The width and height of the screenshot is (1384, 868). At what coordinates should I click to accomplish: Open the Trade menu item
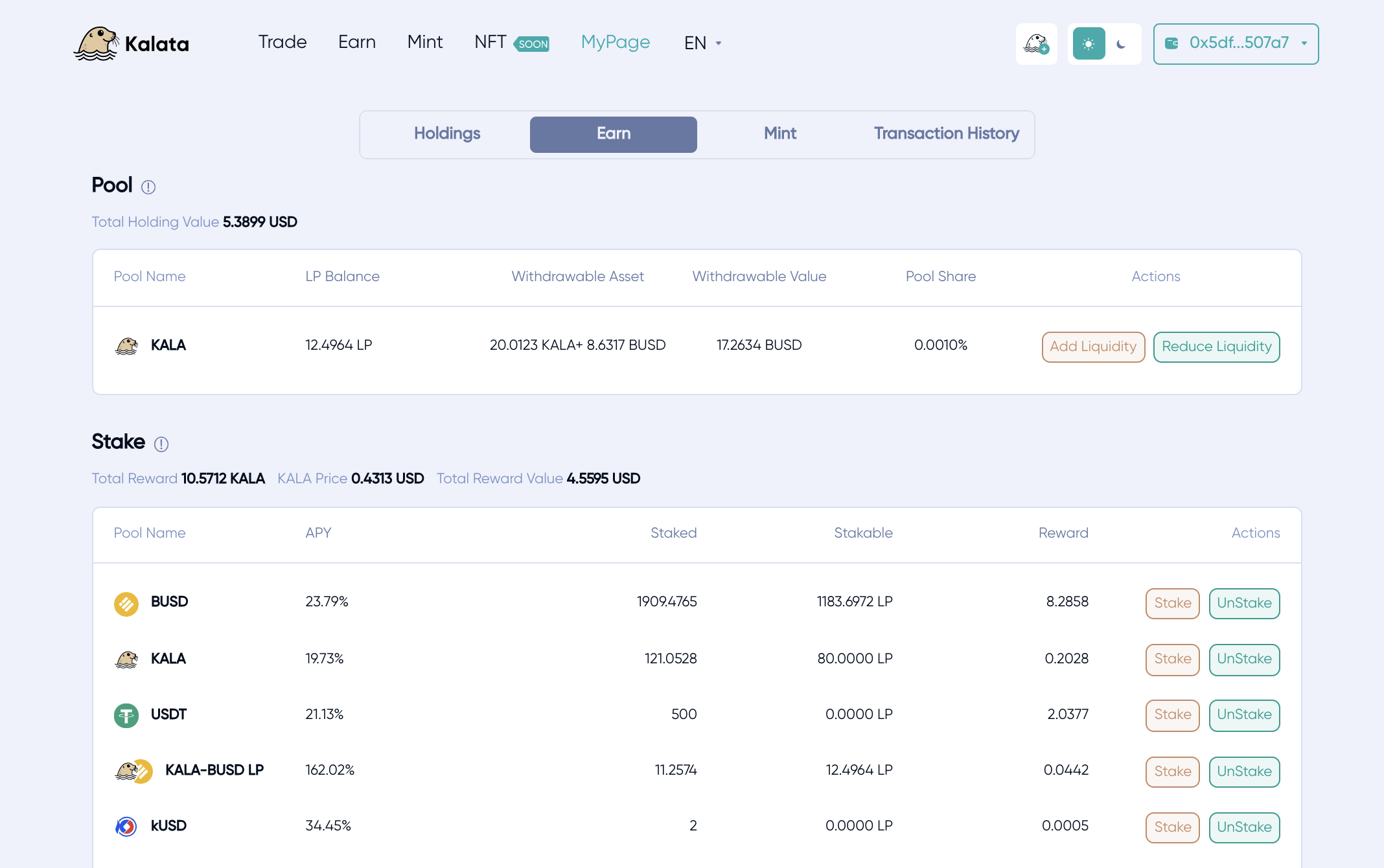(283, 42)
